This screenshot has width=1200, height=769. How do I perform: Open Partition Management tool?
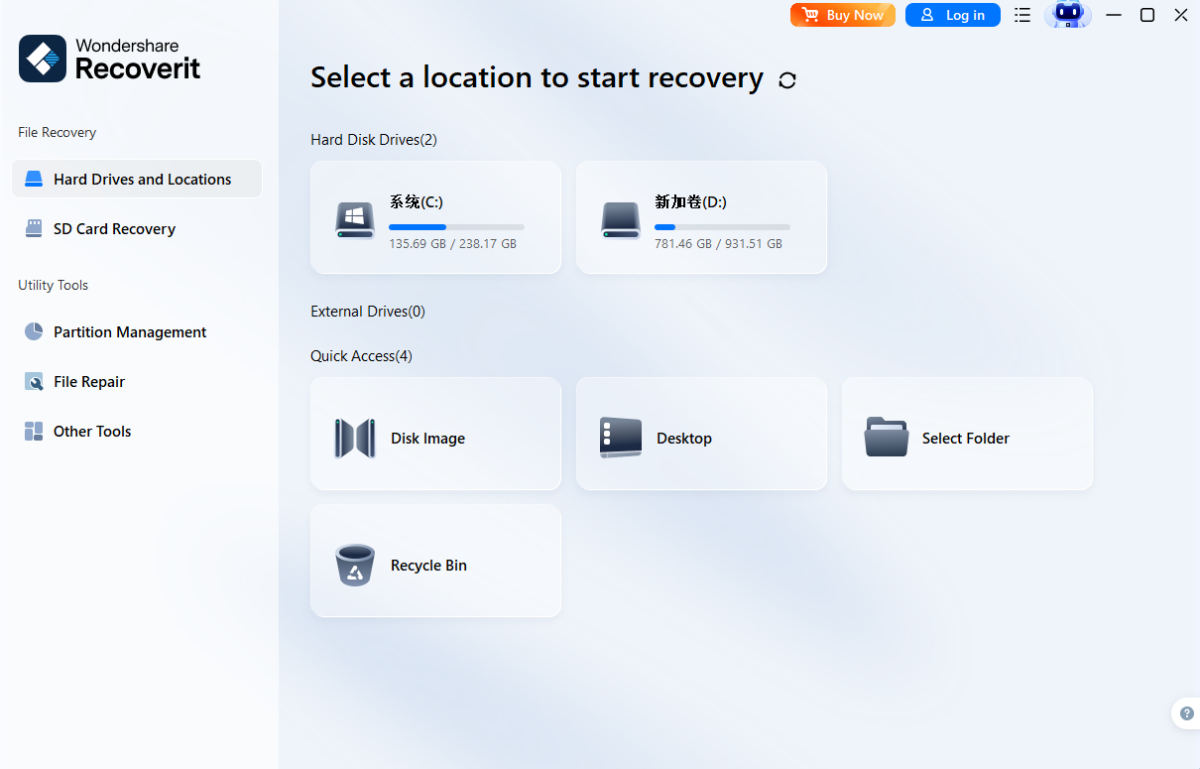(x=129, y=332)
